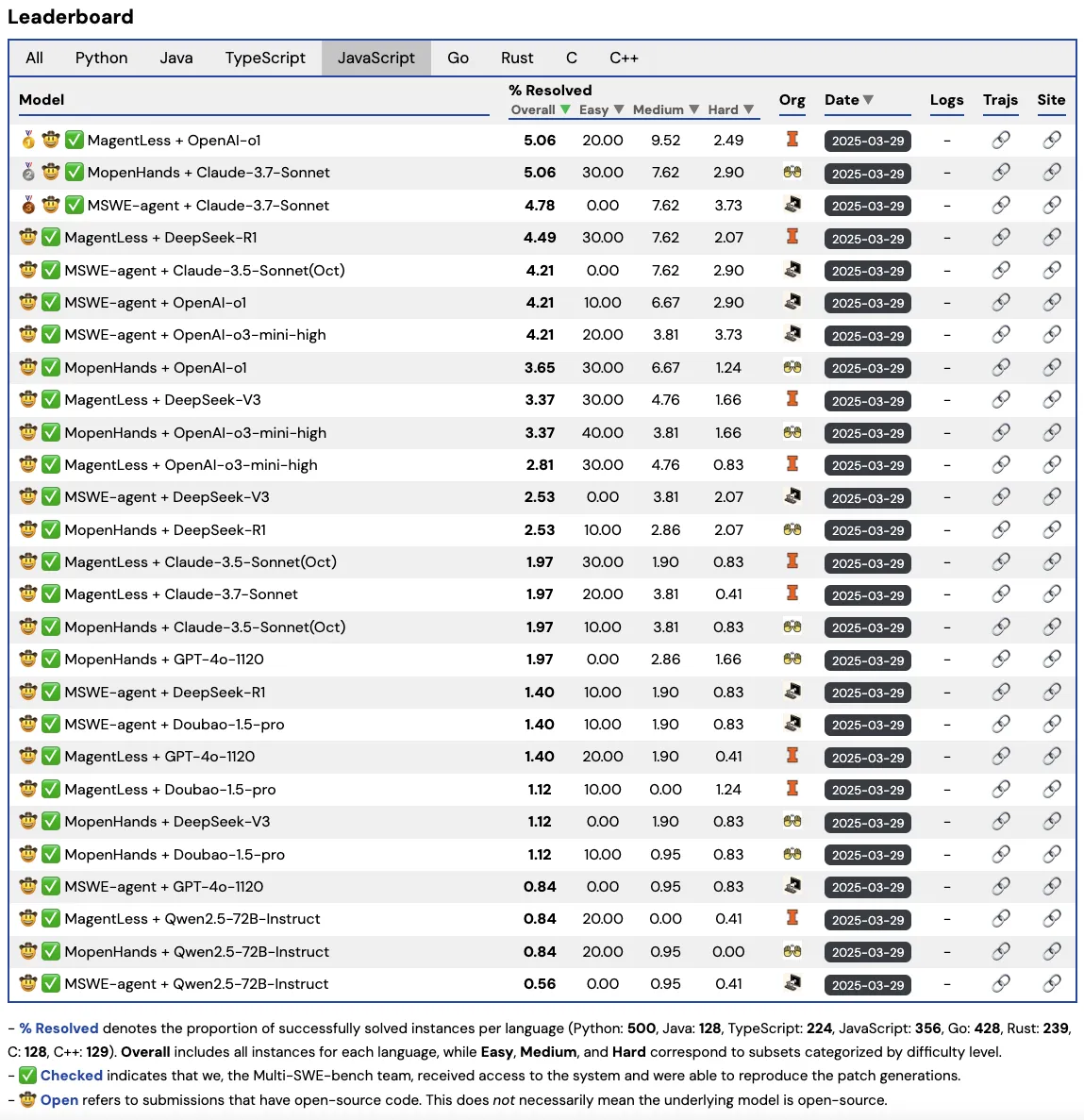Screen dimensions: 1084x1120
Task: Click the hourglass org icon for MagentLess + DeepSeek-R1
Action: point(792,238)
